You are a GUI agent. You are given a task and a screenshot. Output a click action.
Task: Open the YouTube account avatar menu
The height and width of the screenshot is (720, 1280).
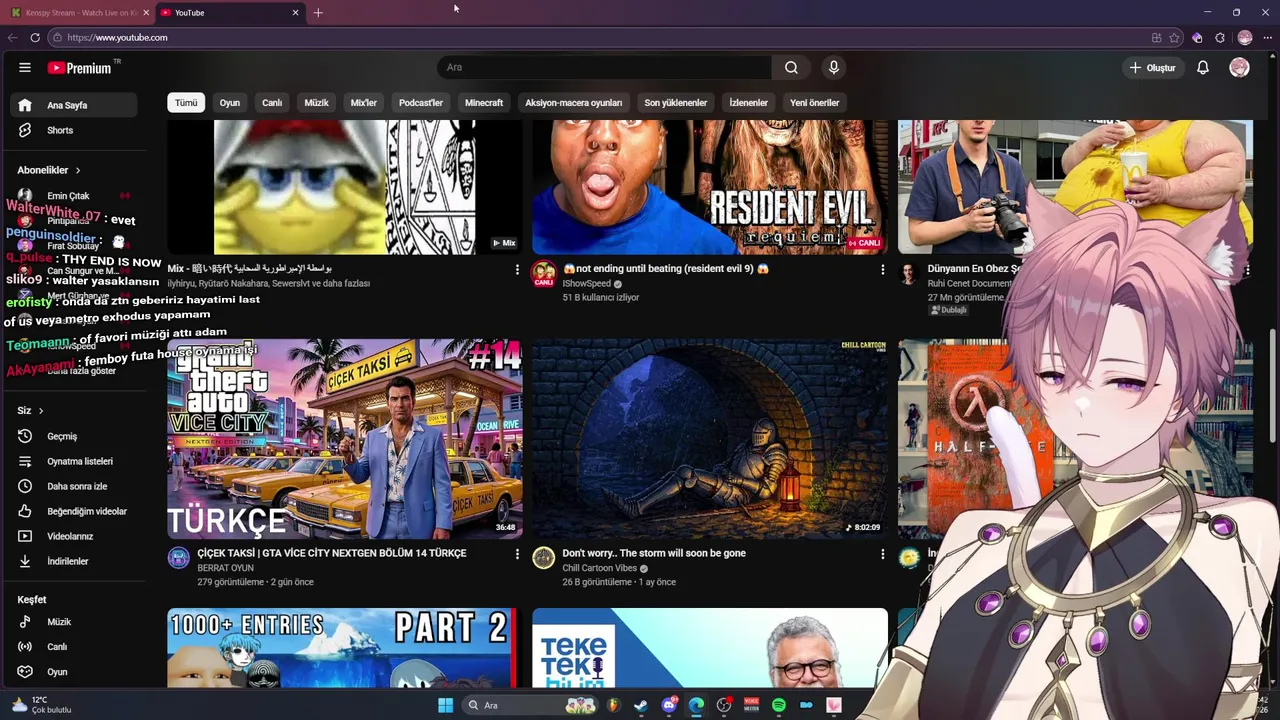[x=1239, y=68]
